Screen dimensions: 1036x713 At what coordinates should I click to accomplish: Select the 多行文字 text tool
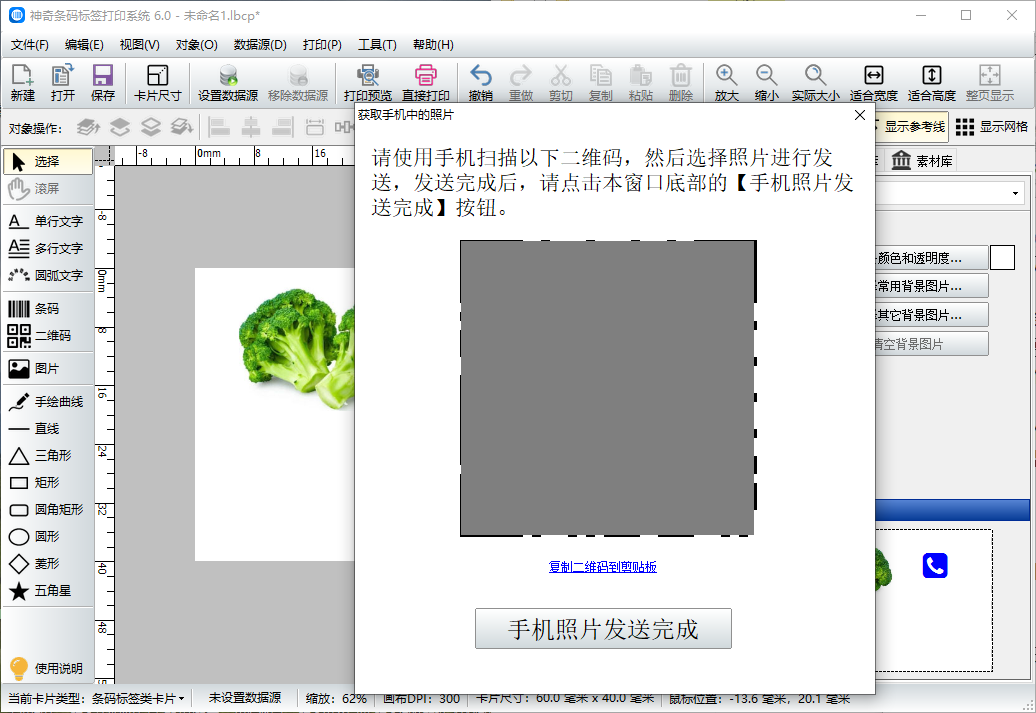[48, 248]
